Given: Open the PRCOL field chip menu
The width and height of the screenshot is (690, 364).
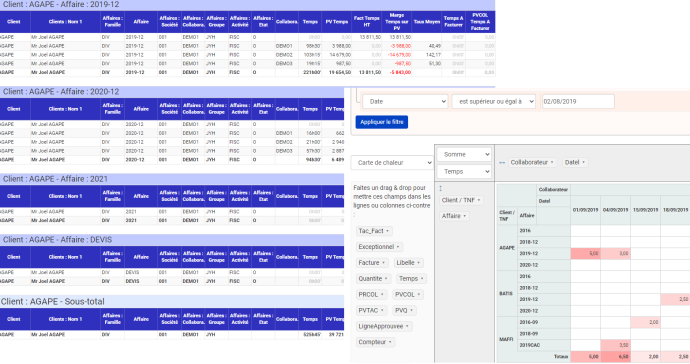Looking at the screenshot, I should click(371, 294).
